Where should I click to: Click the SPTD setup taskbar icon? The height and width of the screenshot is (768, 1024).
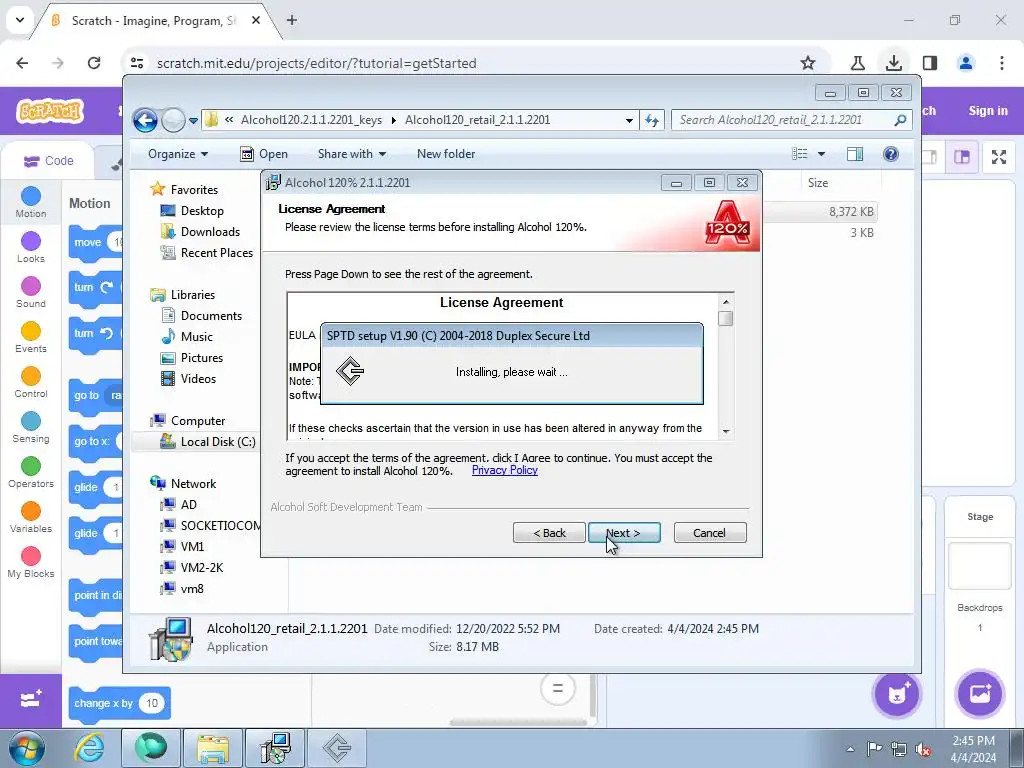338,748
